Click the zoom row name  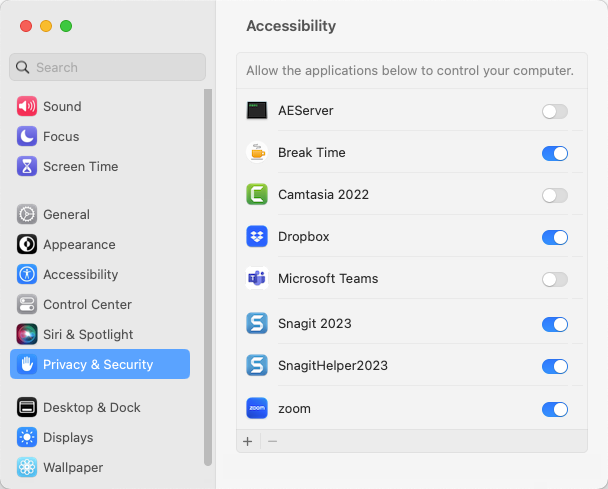pos(294,408)
